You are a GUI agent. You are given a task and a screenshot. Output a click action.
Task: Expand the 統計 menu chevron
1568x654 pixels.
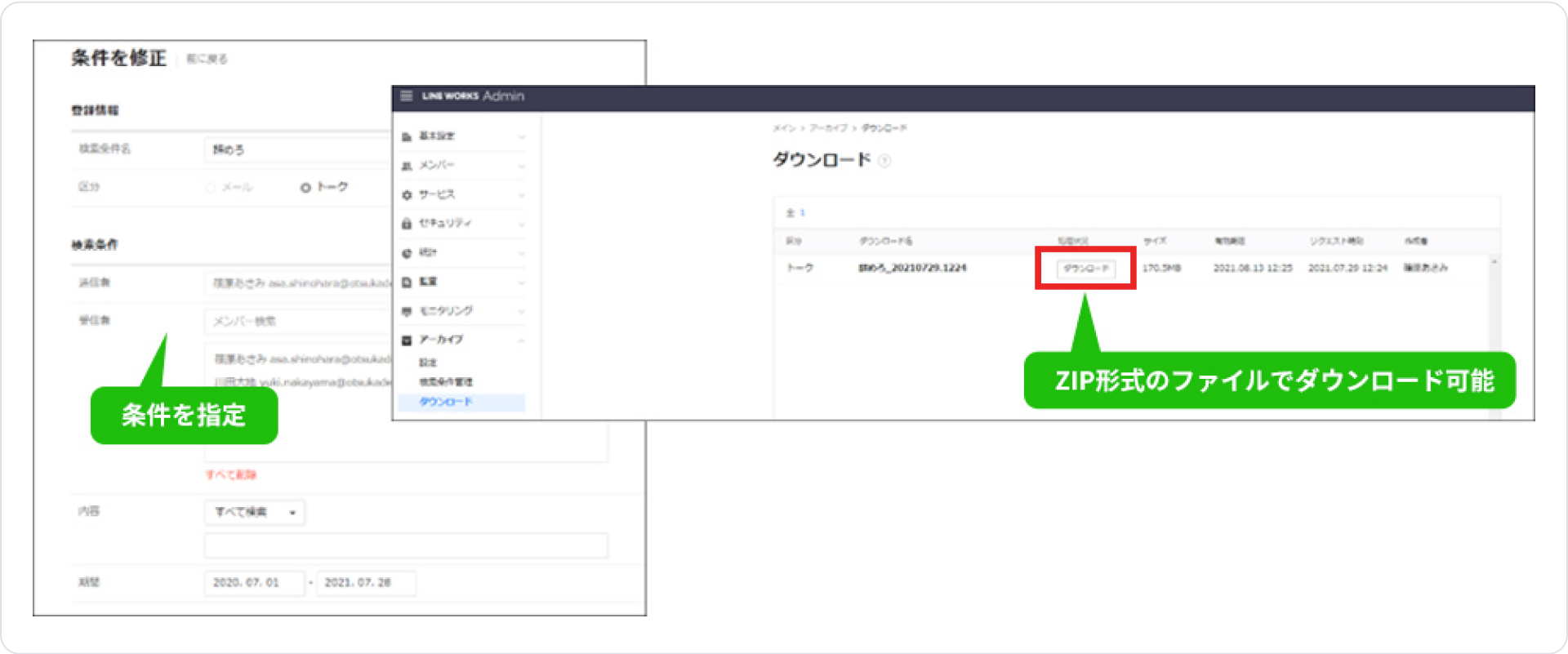(521, 253)
